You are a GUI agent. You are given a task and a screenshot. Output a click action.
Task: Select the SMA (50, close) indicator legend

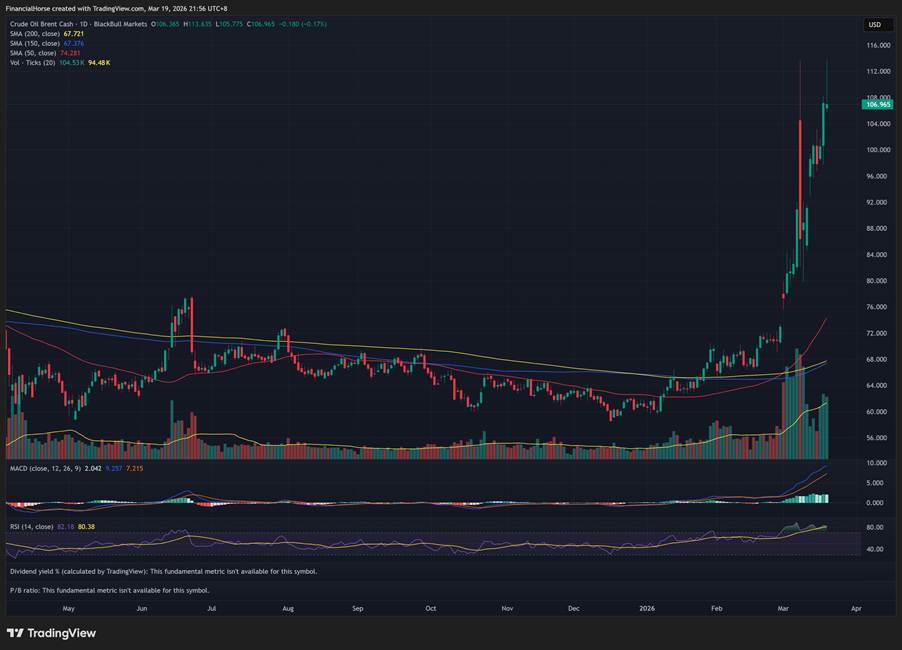30,53
